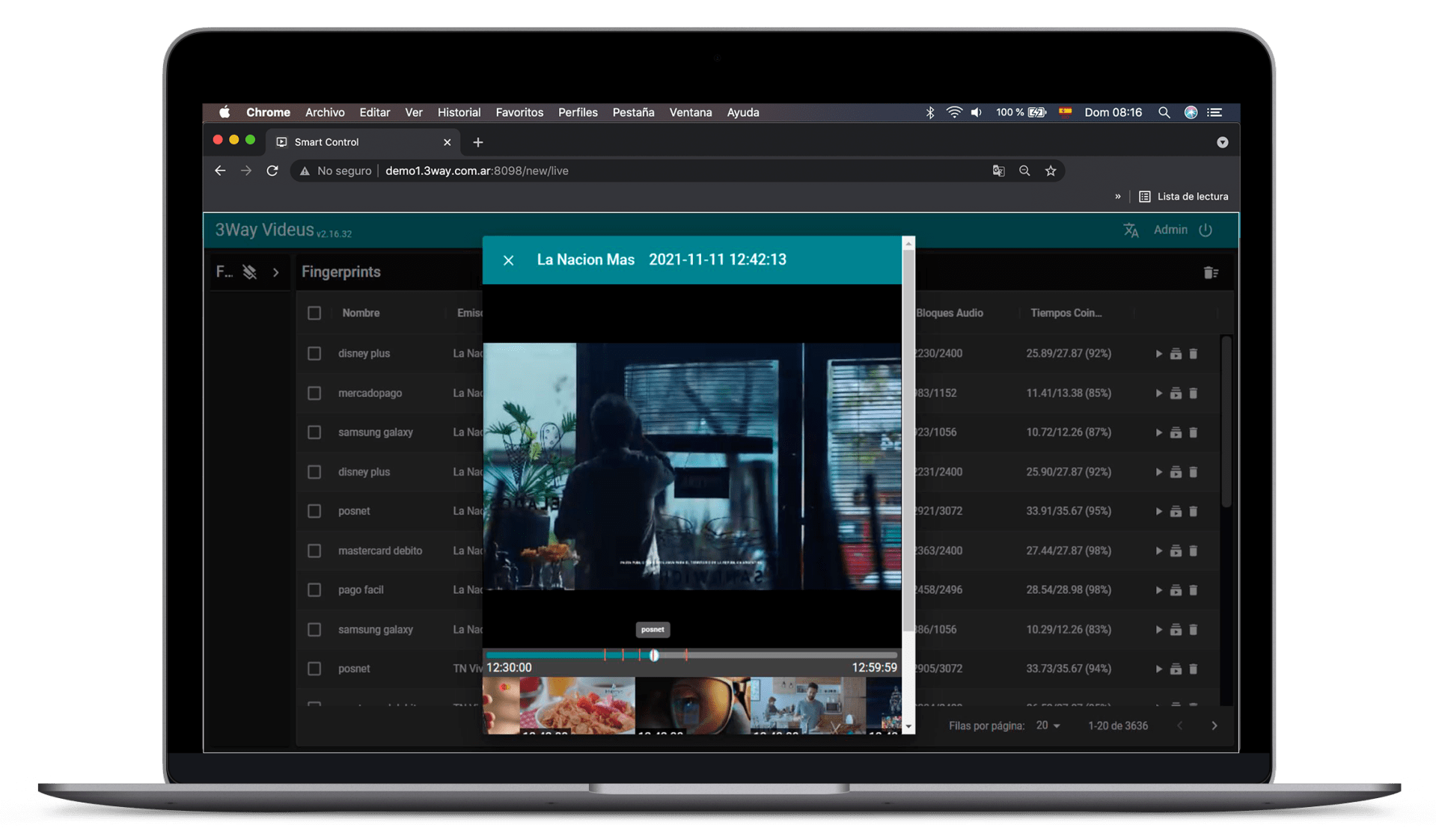Check the pago facil row checkbox
The width and height of the screenshot is (1436, 840).
[x=314, y=590]
